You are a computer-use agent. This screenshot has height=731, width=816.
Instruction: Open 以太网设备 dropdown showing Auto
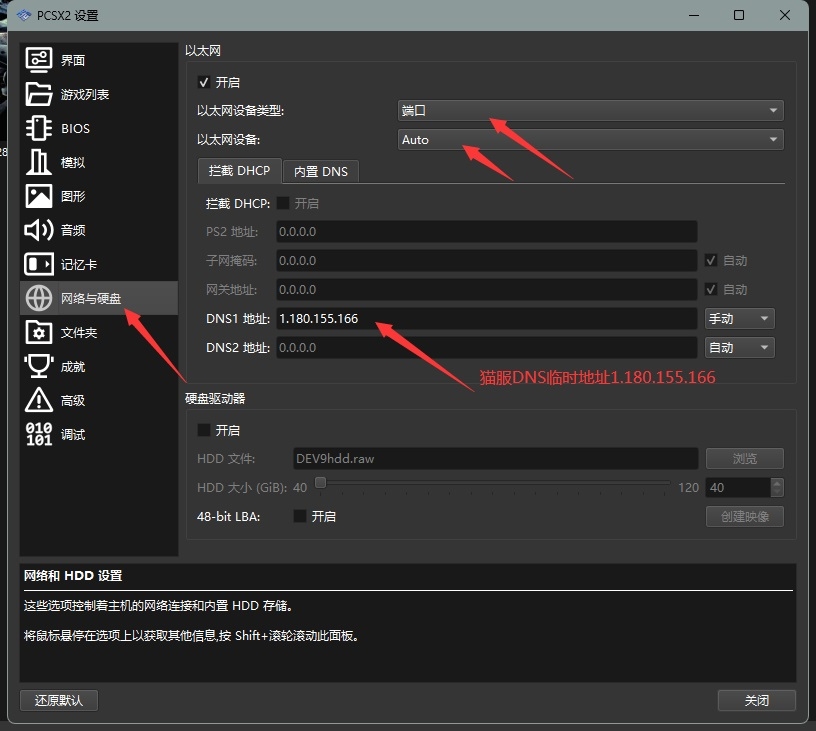[x=591, y=139]
